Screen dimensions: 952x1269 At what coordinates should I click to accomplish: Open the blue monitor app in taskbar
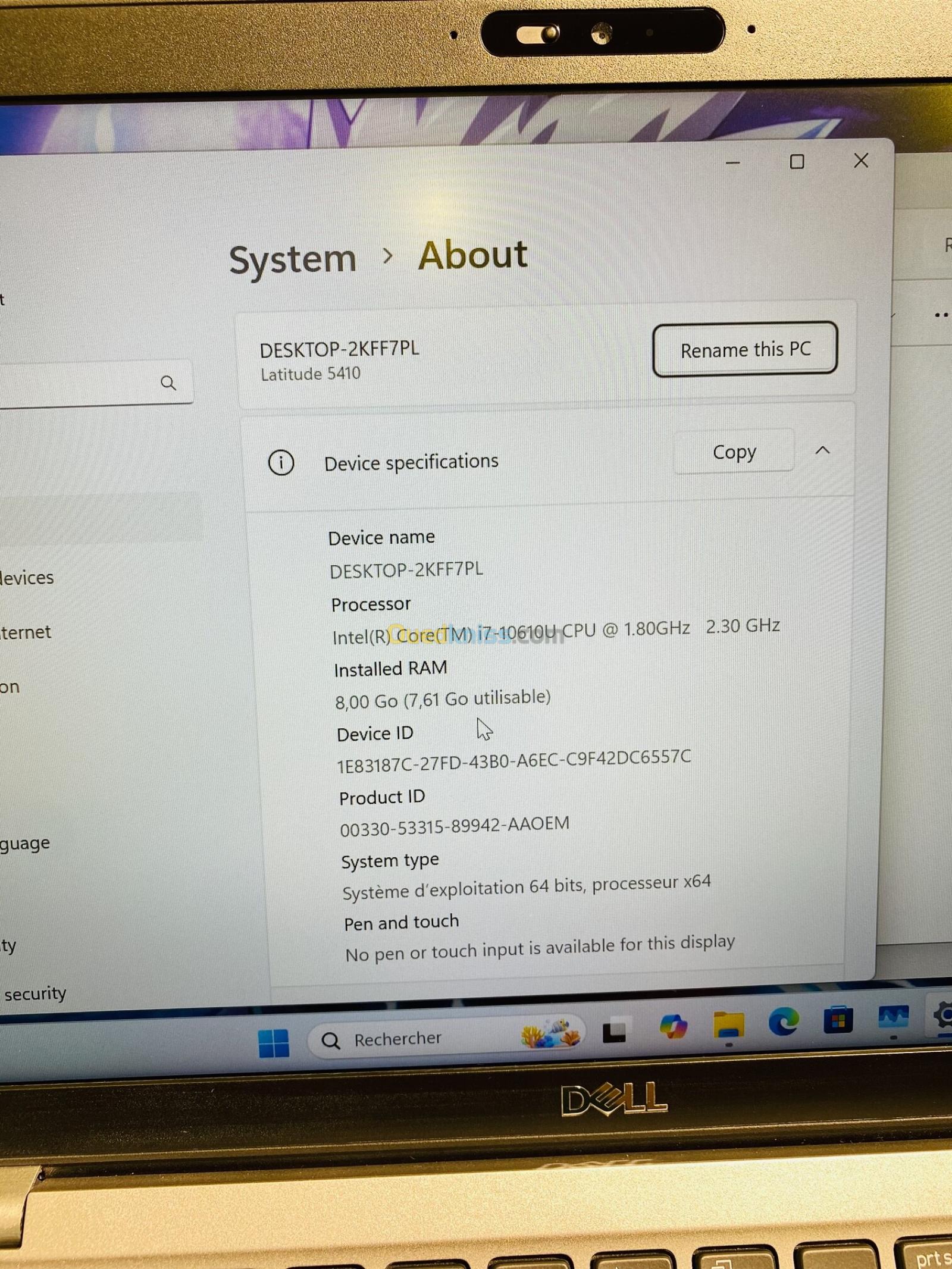893,1017
